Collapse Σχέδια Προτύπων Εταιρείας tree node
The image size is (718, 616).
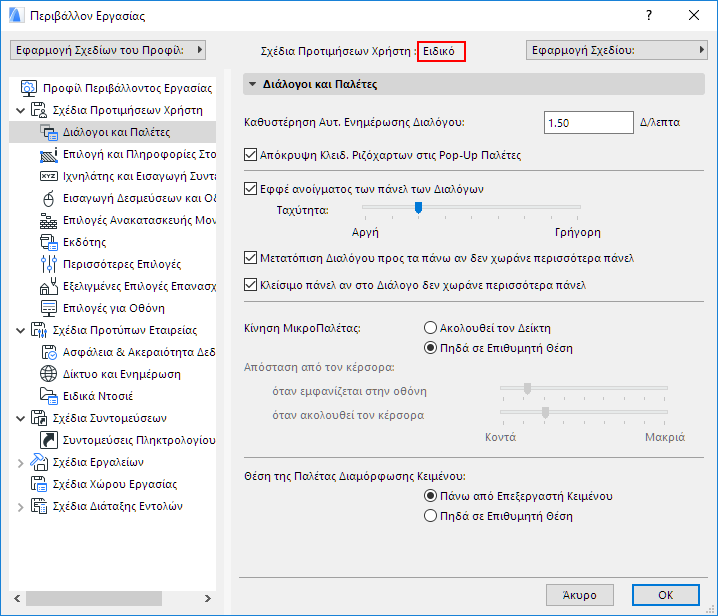pyautogui.click(x=21, y=330)
